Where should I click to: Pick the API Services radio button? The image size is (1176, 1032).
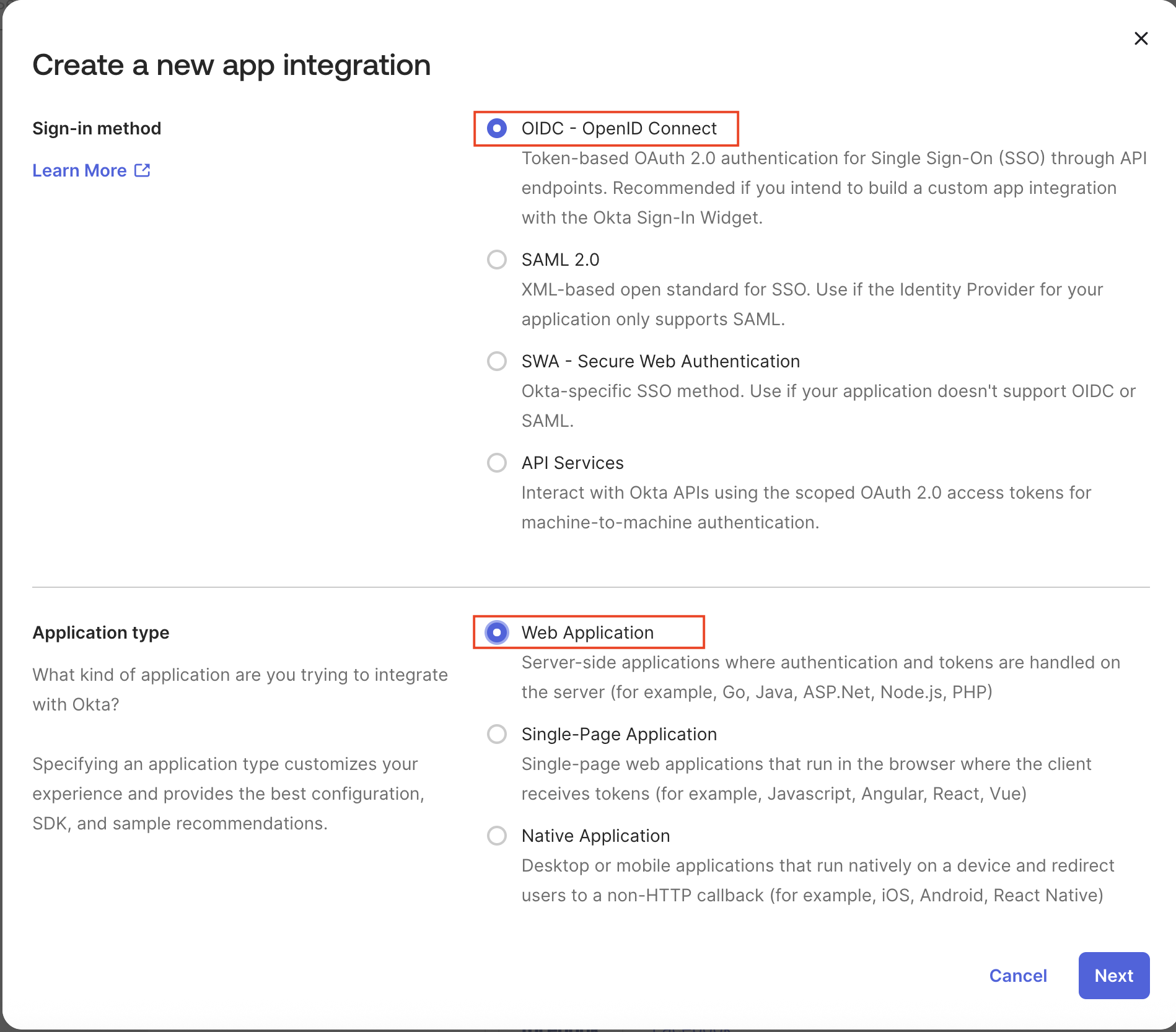click(x=497, y=463)
